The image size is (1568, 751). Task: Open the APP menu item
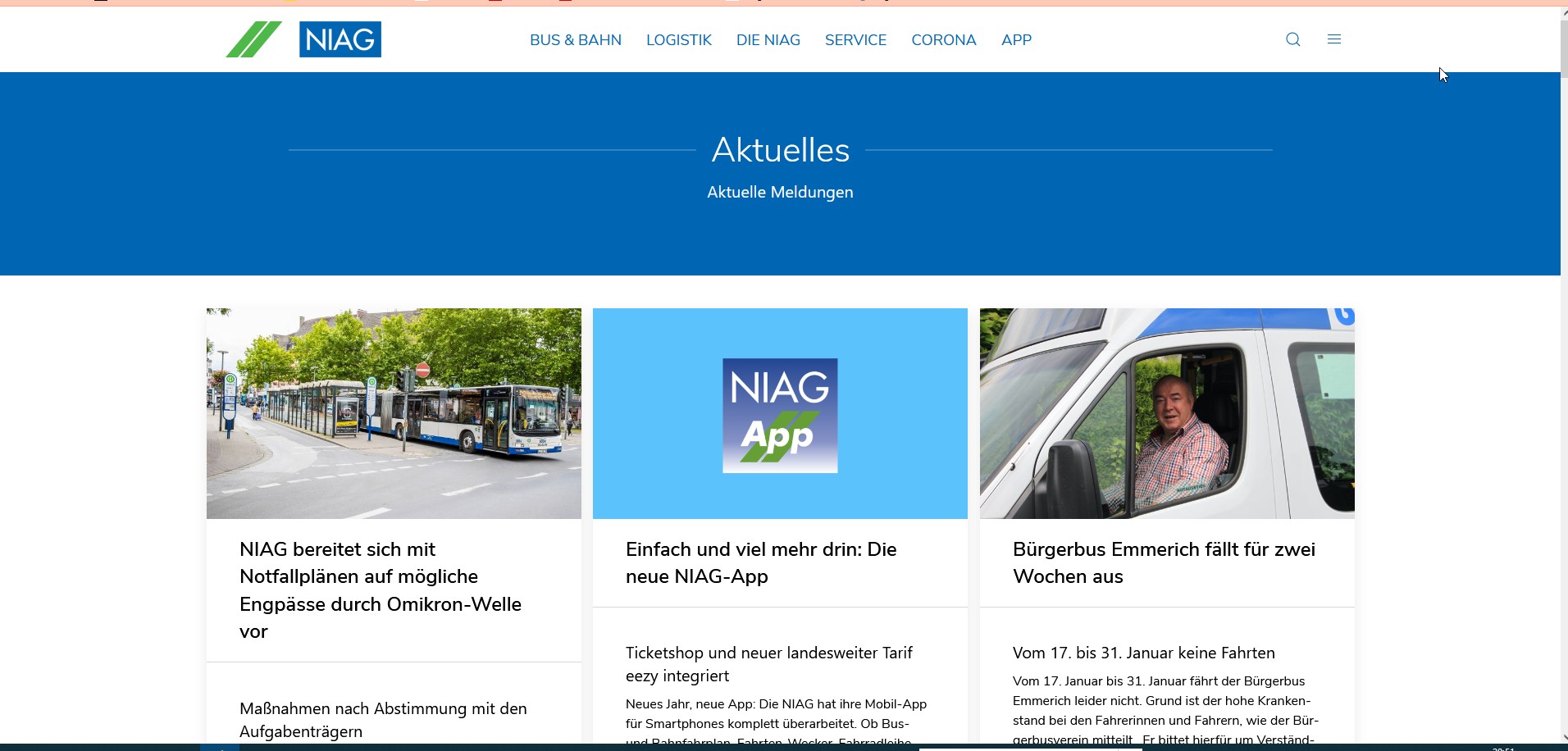point(1016,40)
